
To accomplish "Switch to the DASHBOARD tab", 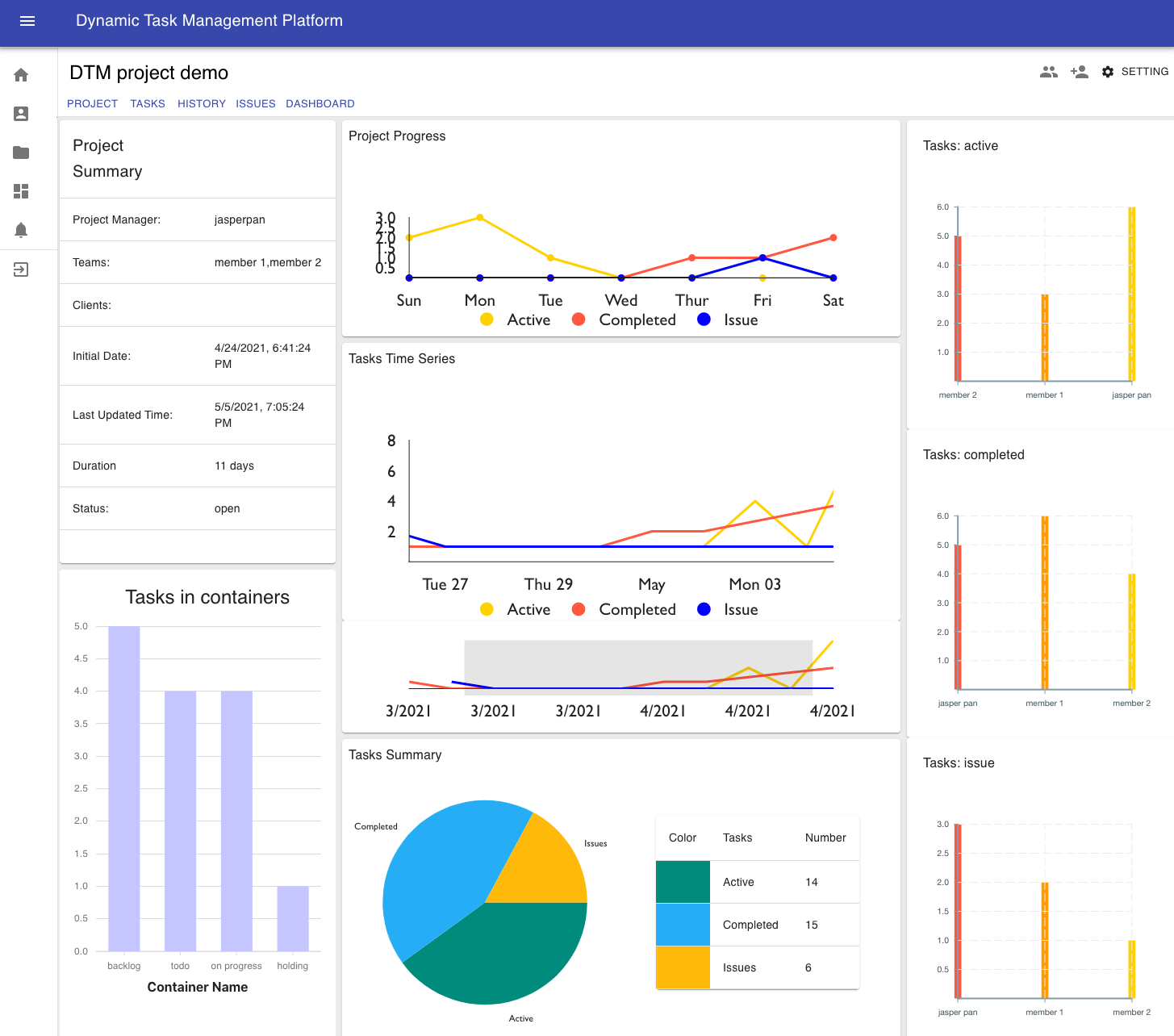I will [320, 104].
